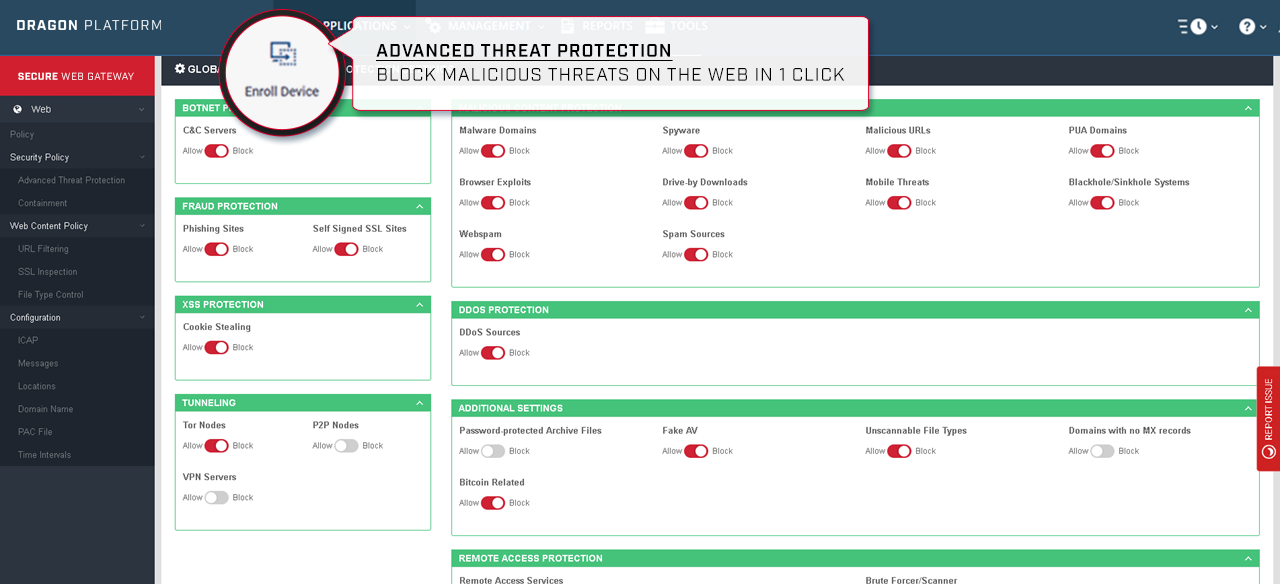The image size is (1280, 584).
Task: Toggle Malicious URLs switch
Action: pyautogui.click(x=899, y=151)
